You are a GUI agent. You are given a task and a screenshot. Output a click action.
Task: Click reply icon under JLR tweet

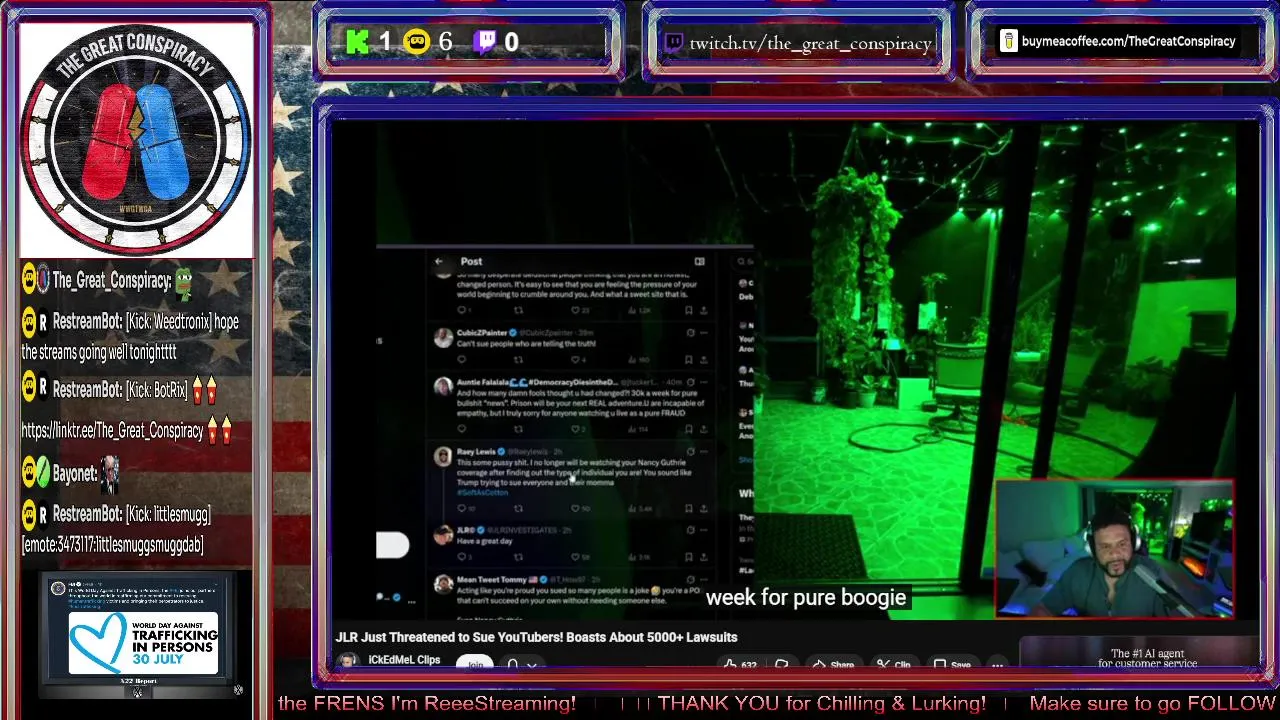click(x=461, y=557)
